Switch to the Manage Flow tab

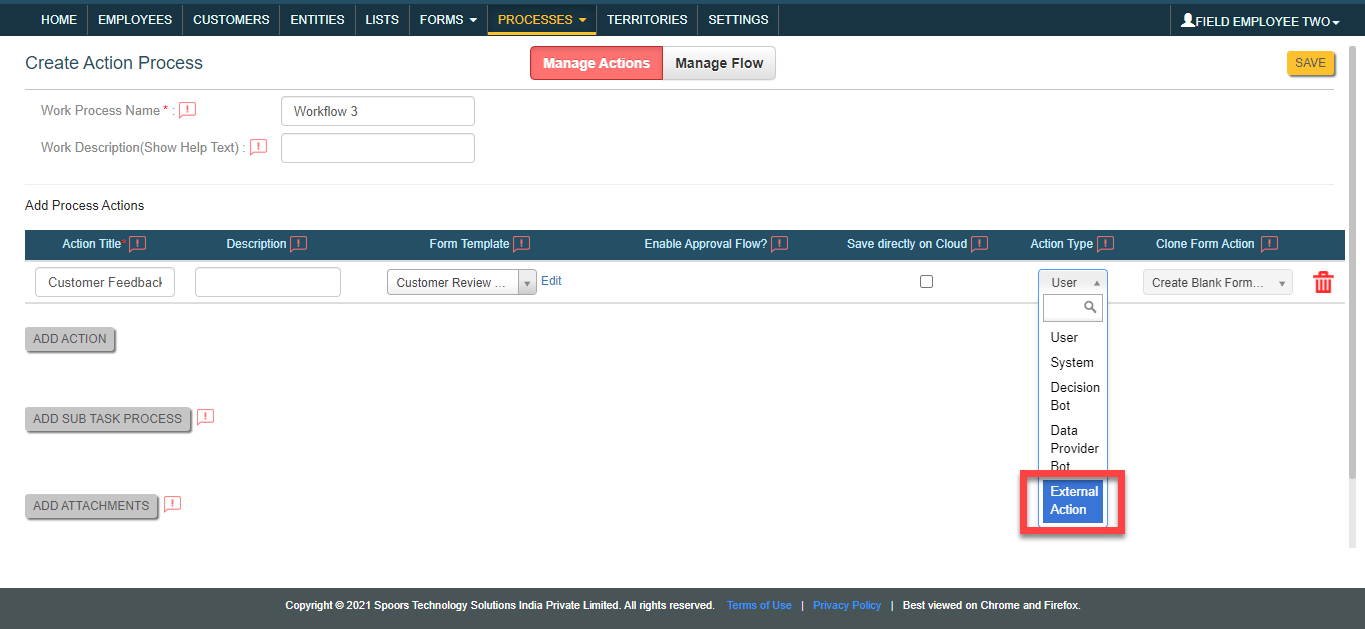coord(719,62)
